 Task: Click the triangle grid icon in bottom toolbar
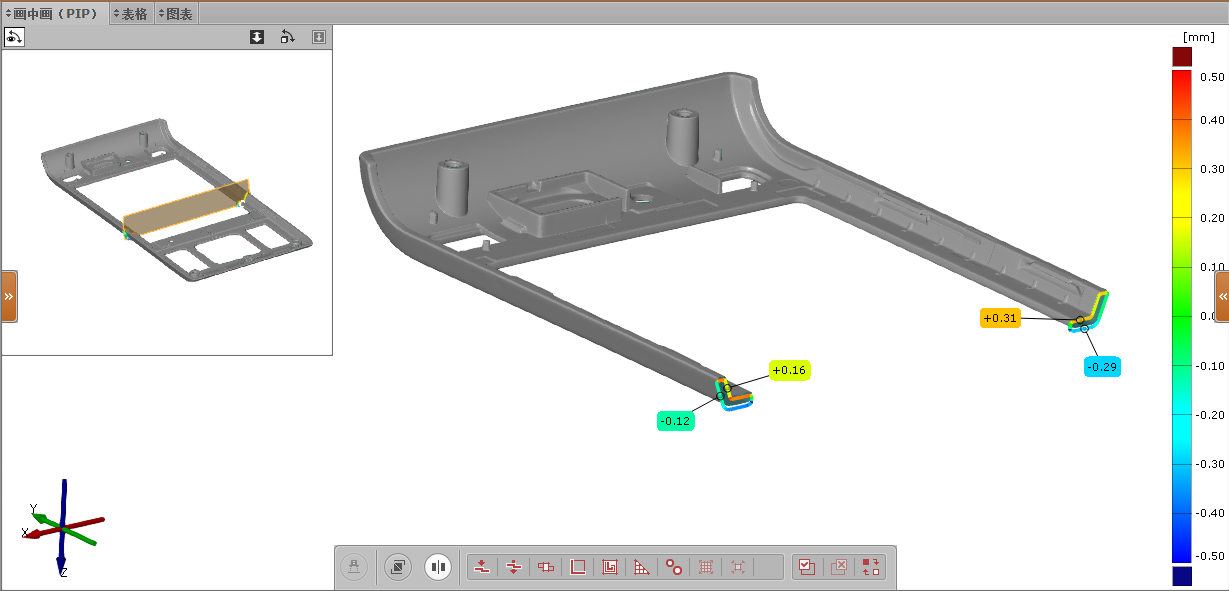(x=642, y=567)
